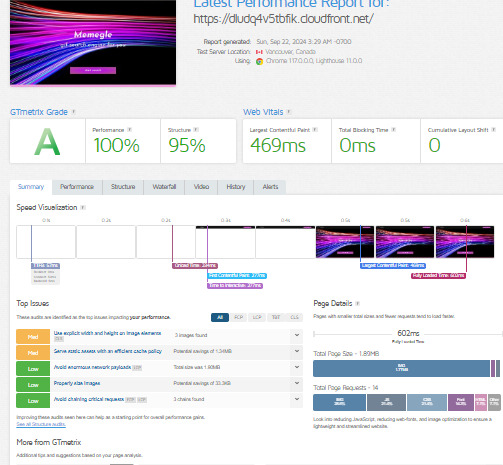This screenshot has width=503, height=465.
Task: Filter top issues by LCP
Action: click(x=257, y=317)
